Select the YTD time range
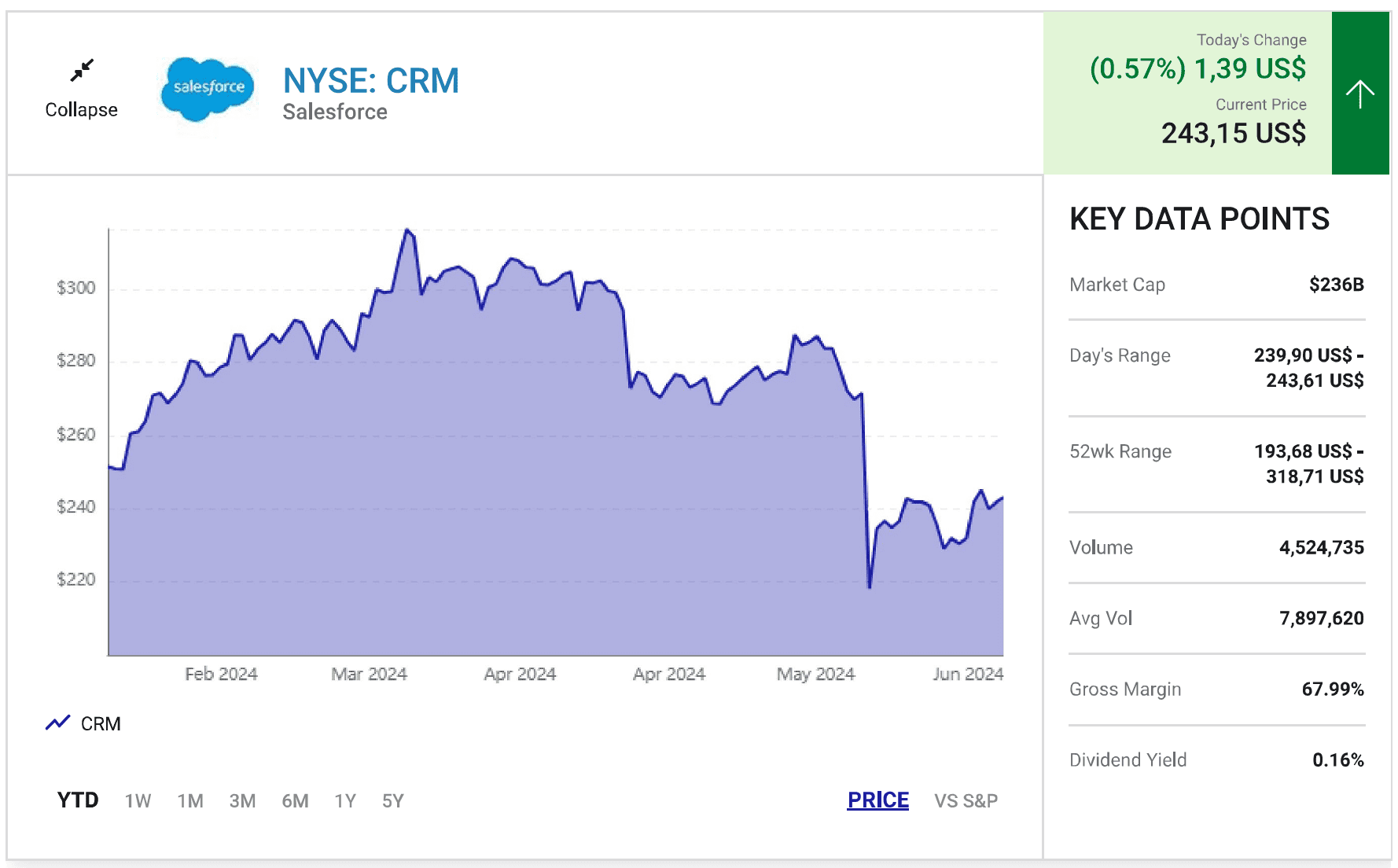This screenshot has height=868, width=1398. 78,800
